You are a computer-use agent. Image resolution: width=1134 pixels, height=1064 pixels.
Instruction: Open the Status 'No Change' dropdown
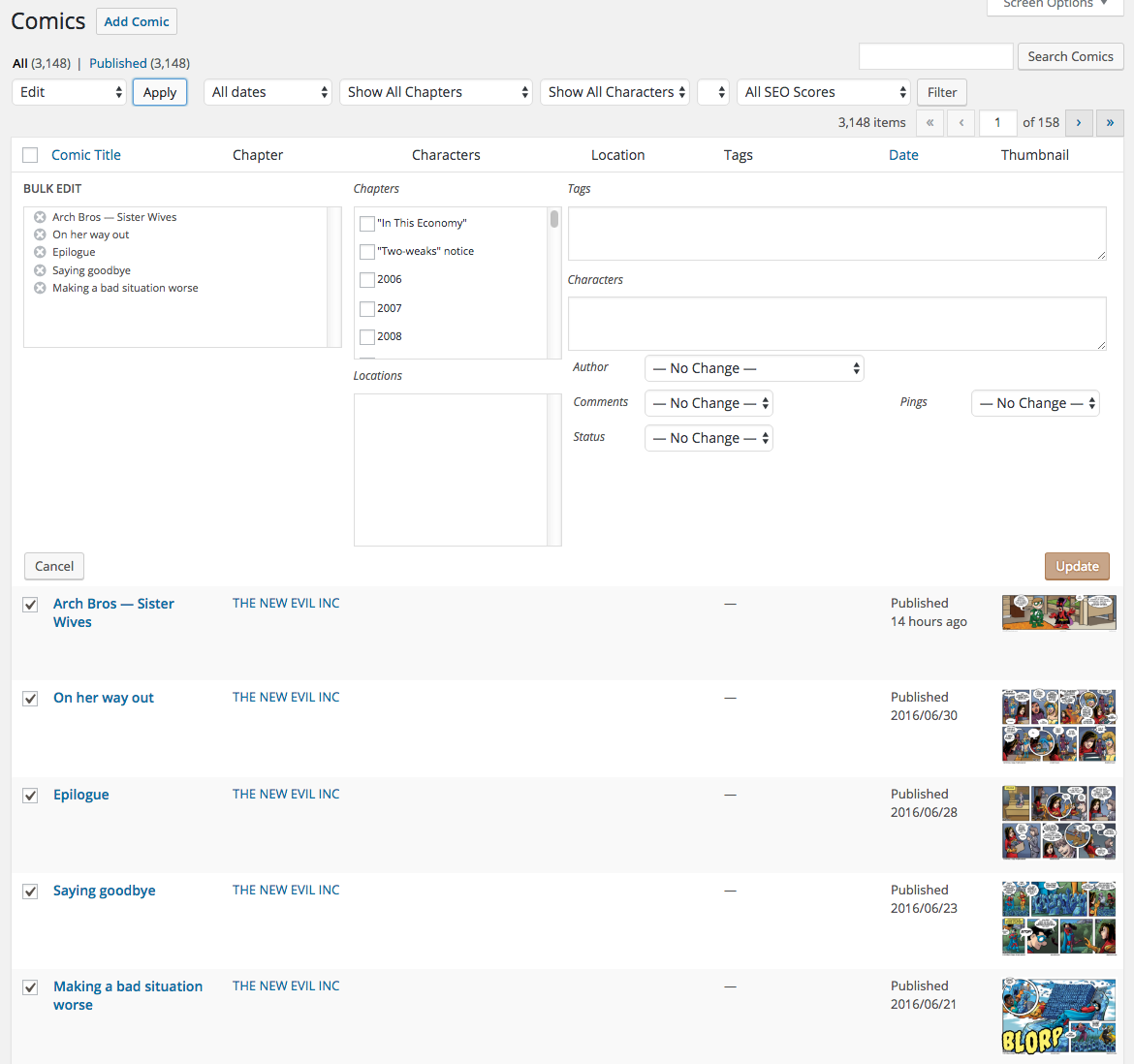(709, 438)
